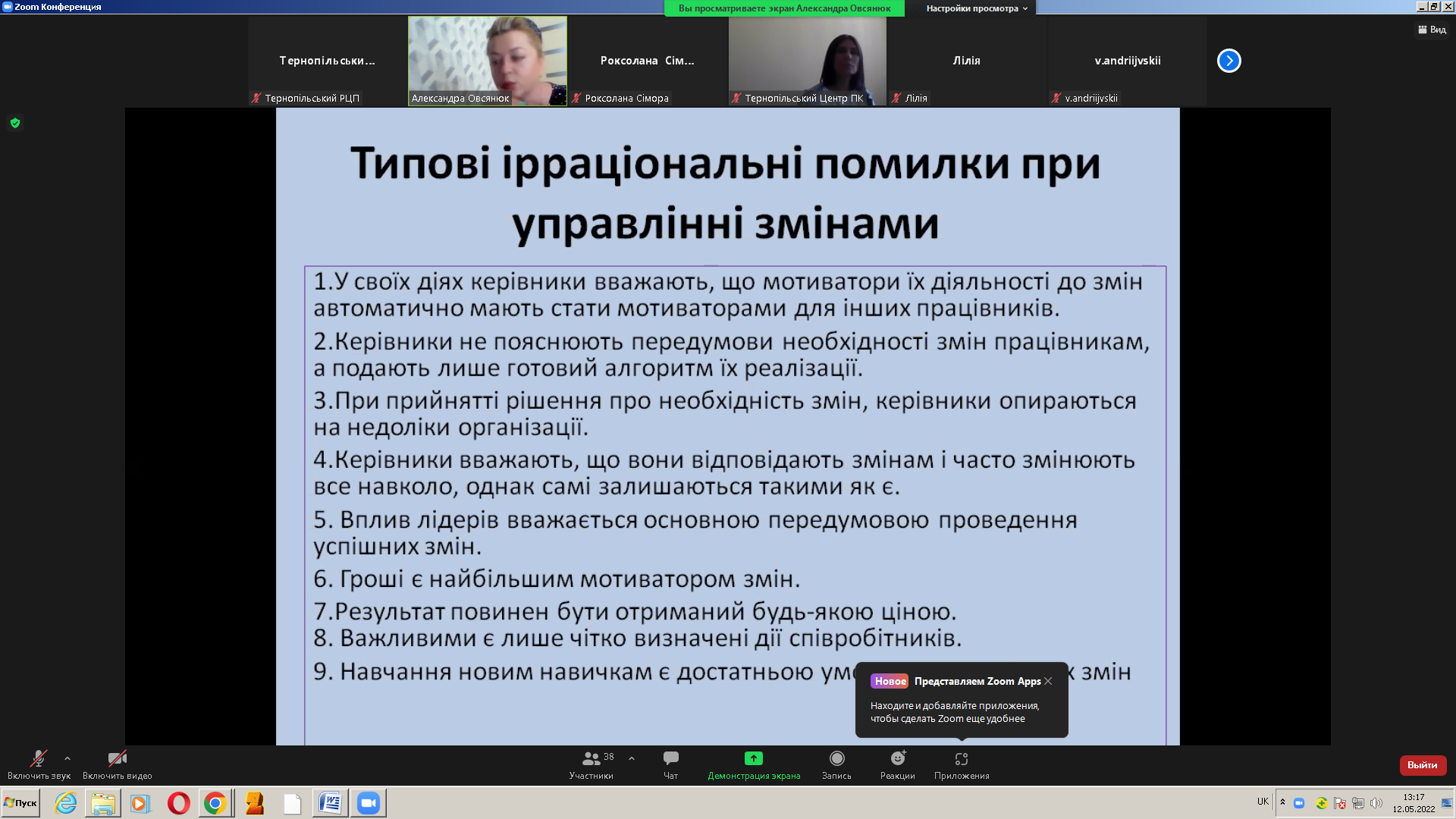Unmute microphone with Включить звук
The width and height of the screenshot is (1456, 819).
tap(39, 764)
